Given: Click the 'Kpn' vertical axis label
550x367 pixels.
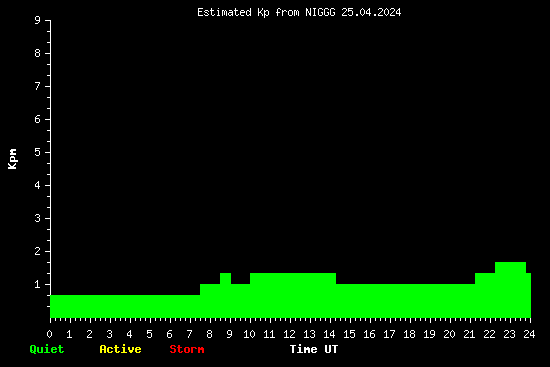Looking at the screenshot, I should coord(12,159).
